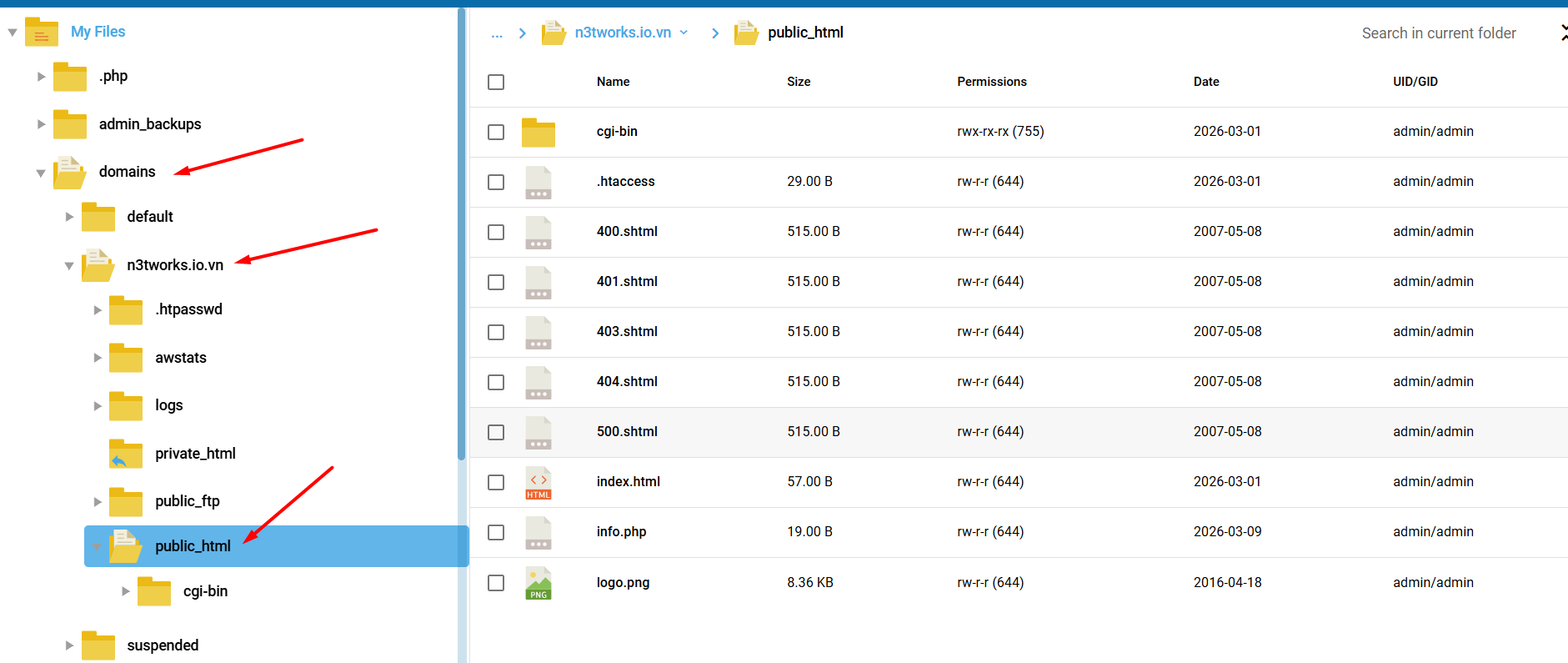
Task: Click the private_html symlink folder icon
Action: pyautogui.click(x=126, y=454)
